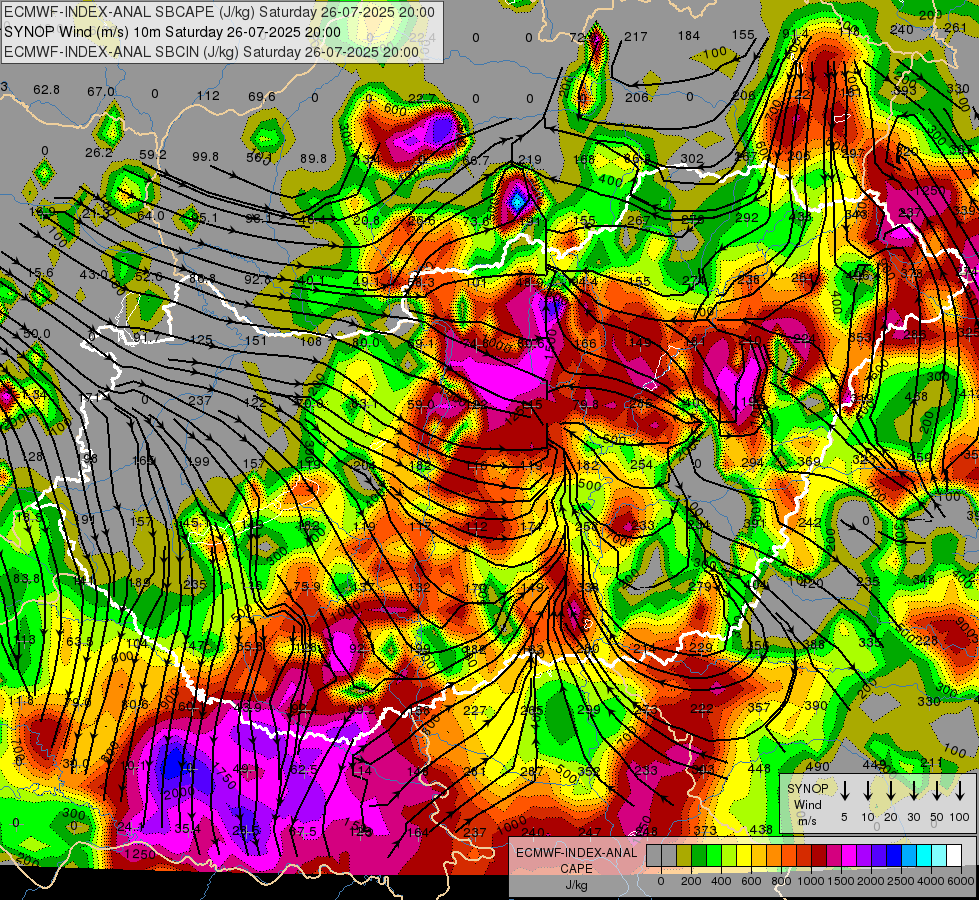Click station value 26.2 on the map
The width and height of the screenshot is (979, 900).
99,152
